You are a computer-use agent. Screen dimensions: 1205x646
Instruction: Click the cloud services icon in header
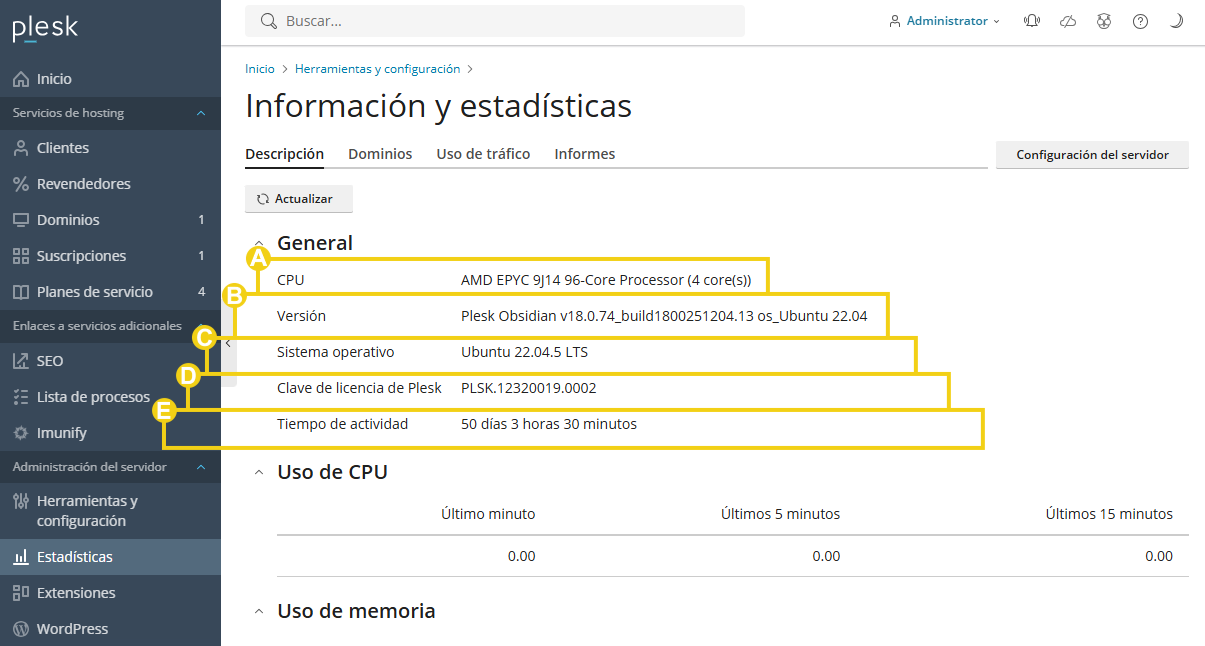[1067, 20]
